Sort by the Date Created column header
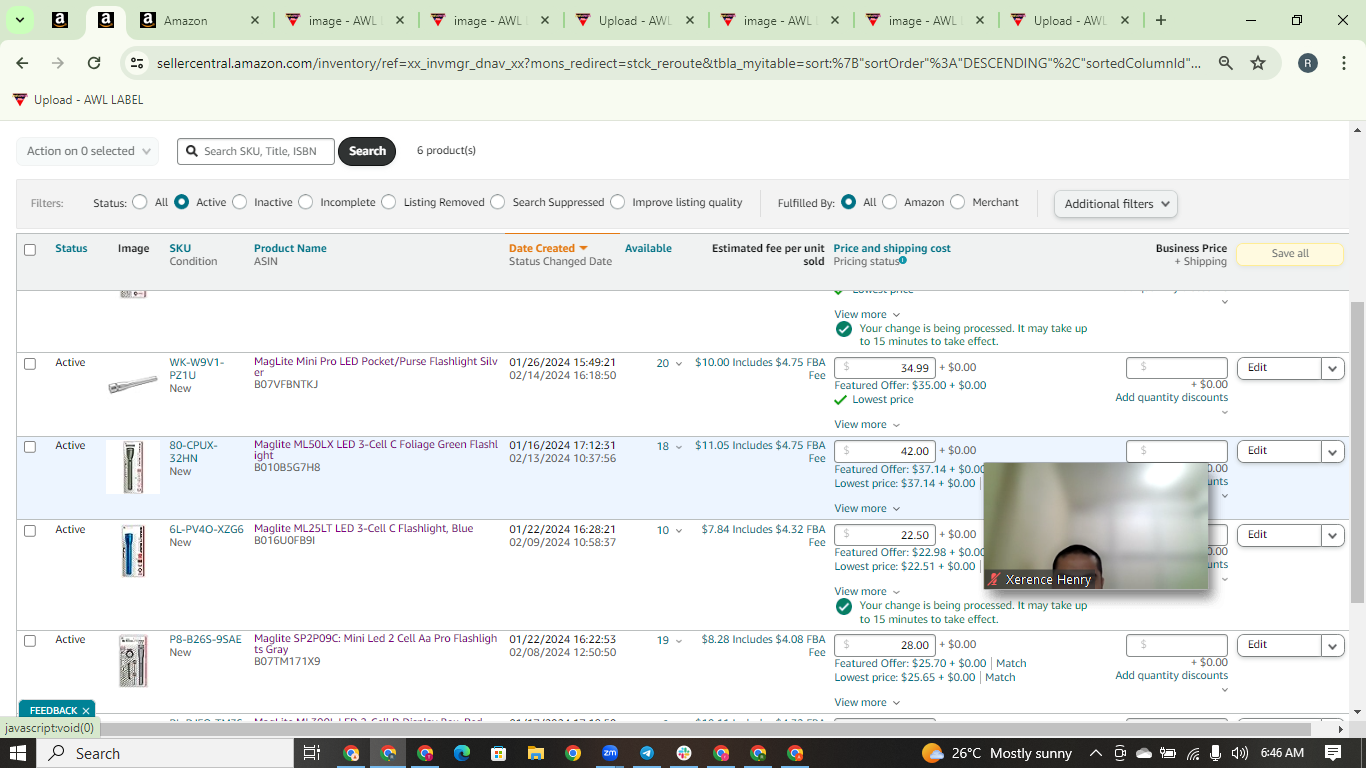 (548, 248)
